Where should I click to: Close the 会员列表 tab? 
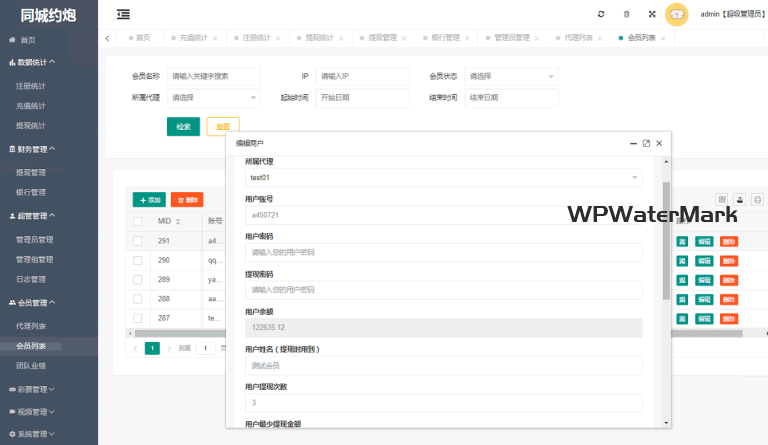[x=663, y=37]
